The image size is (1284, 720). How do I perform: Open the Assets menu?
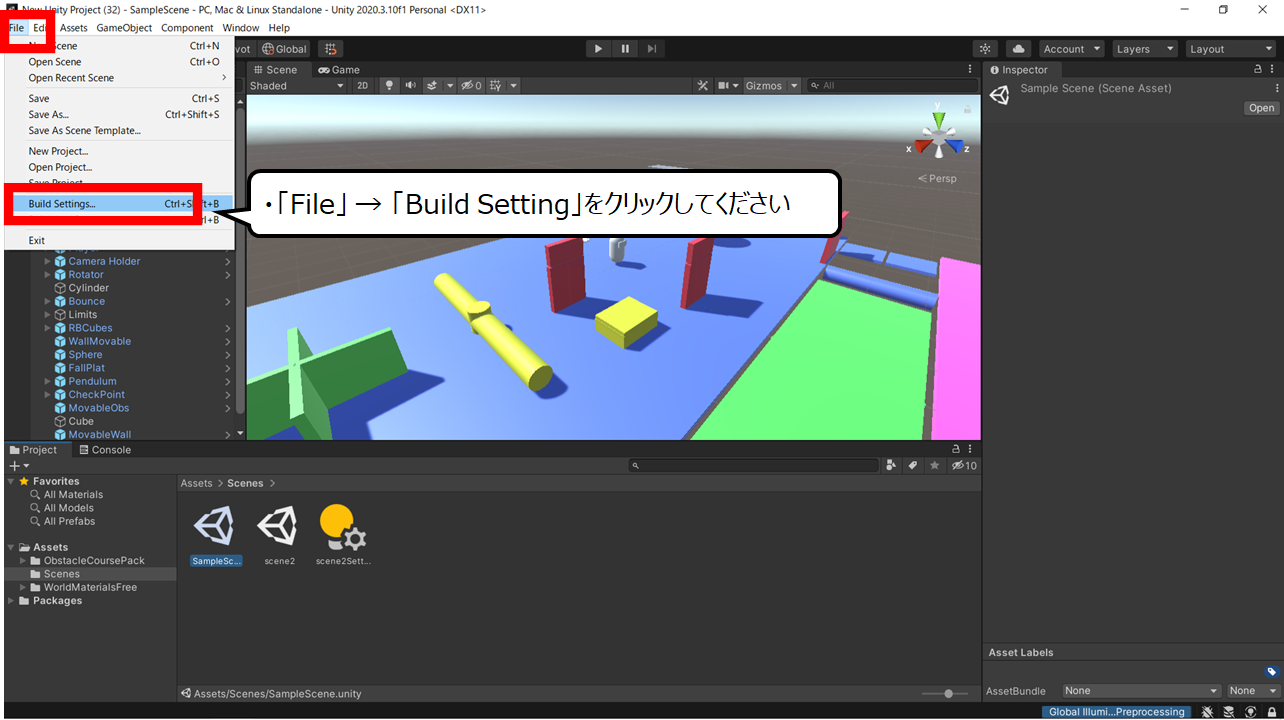pyautogui.click(x=74, y=28)
